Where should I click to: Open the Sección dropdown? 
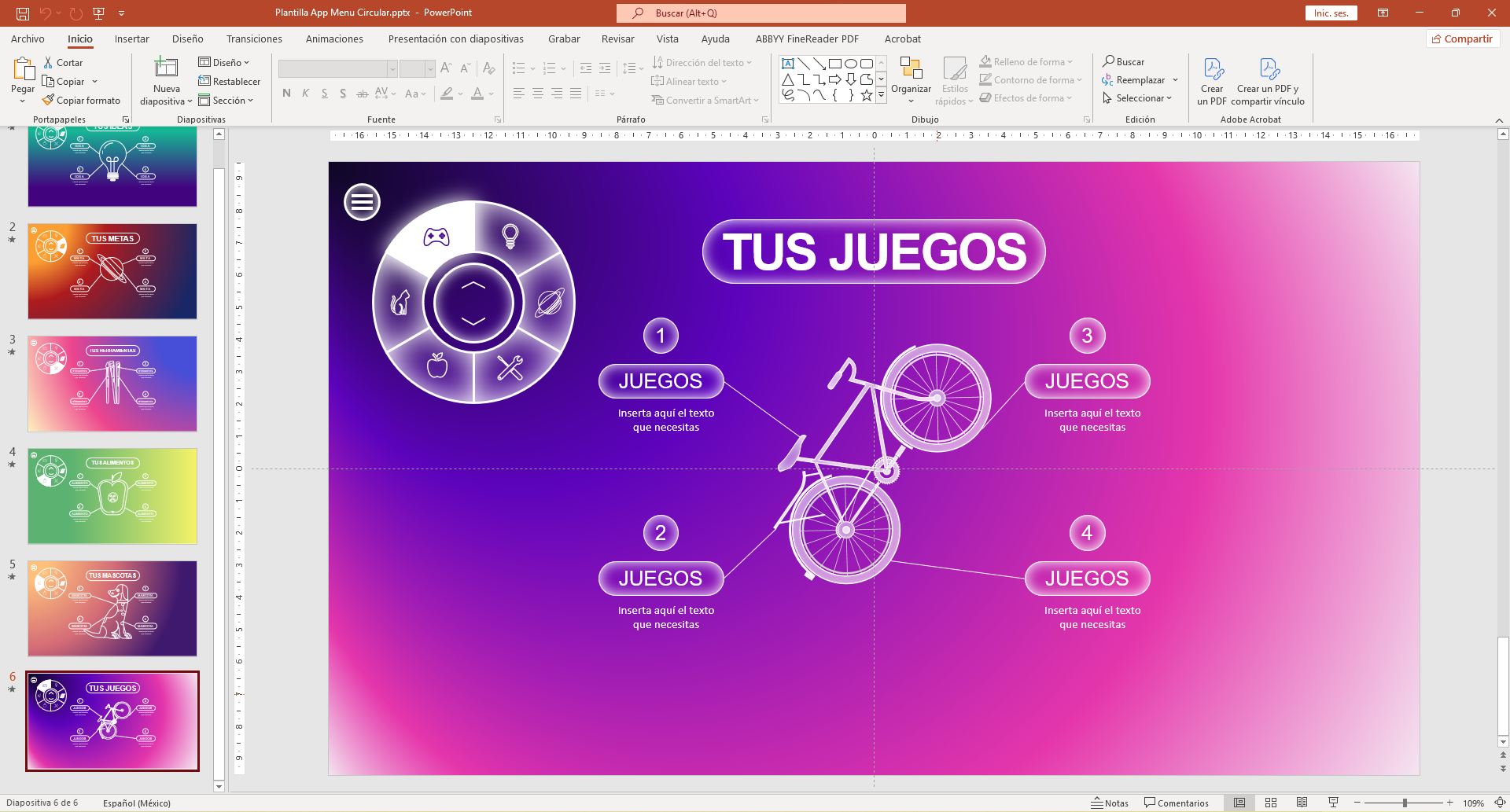(x=226, y=101)
